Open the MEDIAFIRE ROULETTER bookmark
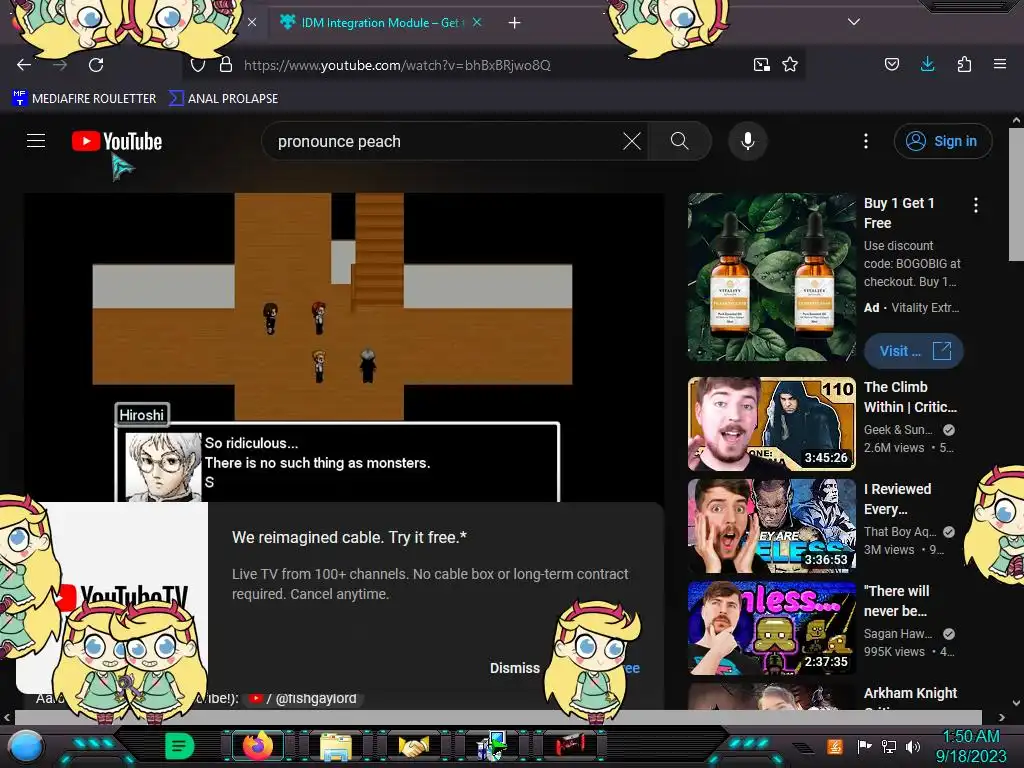Viewport: 1024px width, 768px height. pyautogui.click(x=84, y=99)
